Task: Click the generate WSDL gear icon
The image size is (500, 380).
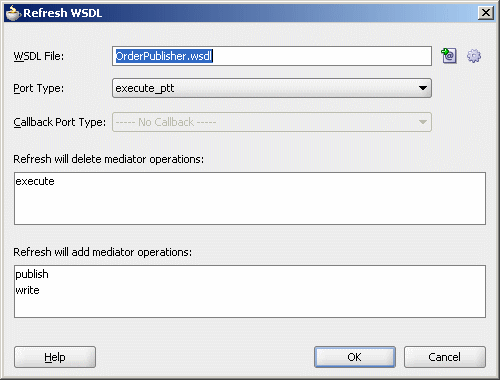Action: pyautogui.click(x=474, y=56)
